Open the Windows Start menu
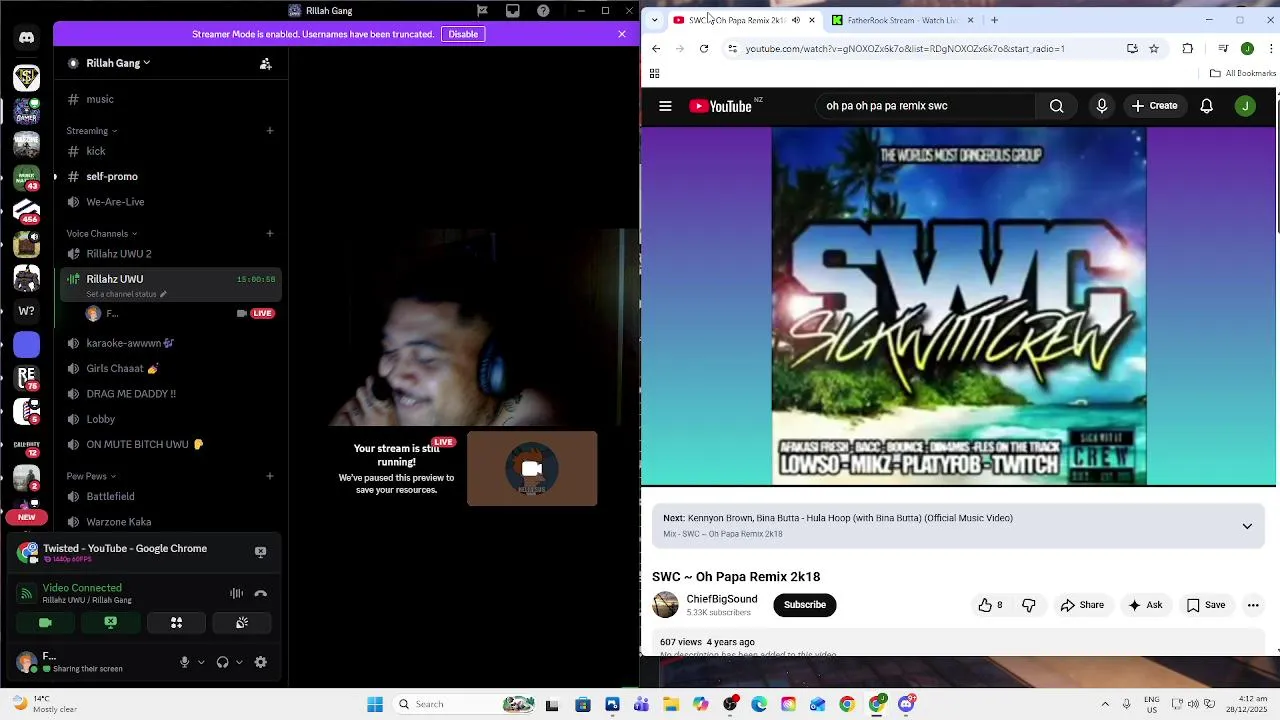 [375, 704]
